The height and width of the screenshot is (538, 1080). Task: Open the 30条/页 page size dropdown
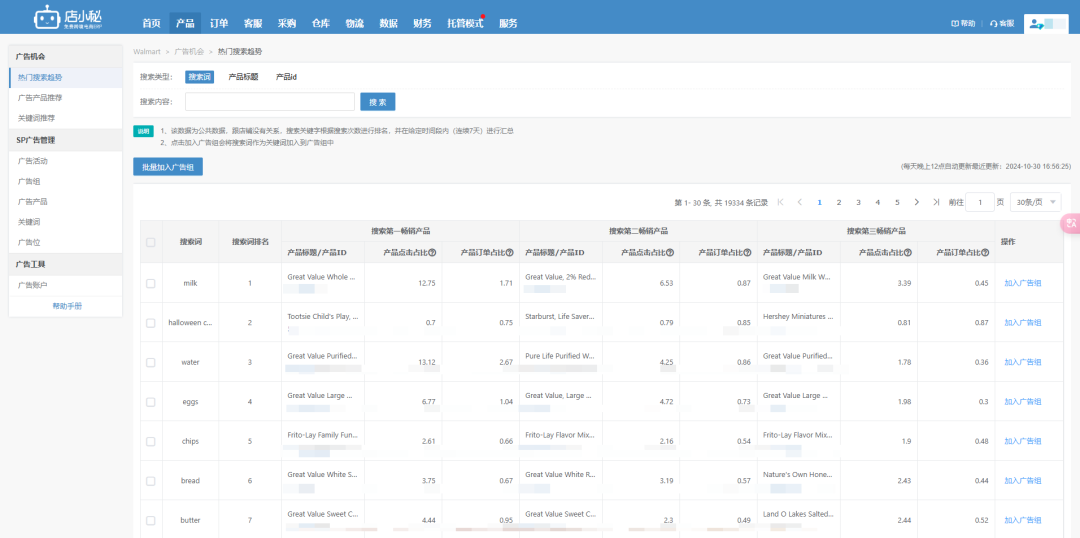(x=1035, y=203)
